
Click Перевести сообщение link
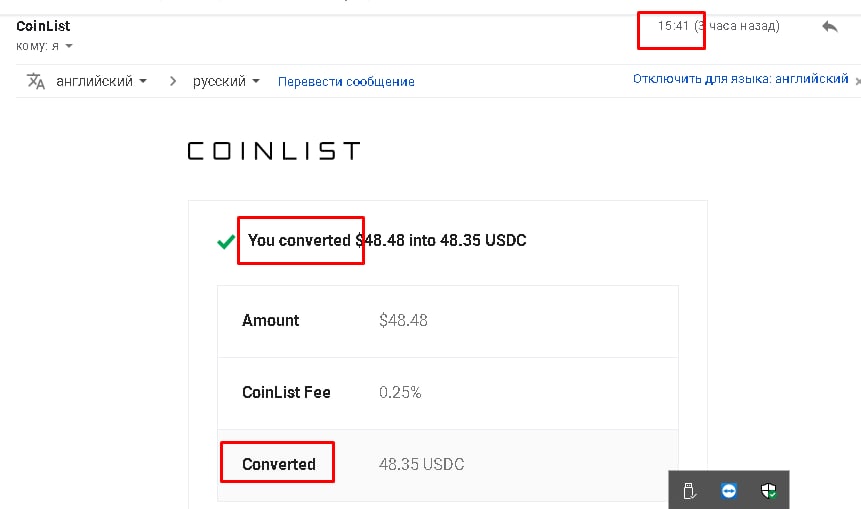(346, 82)
